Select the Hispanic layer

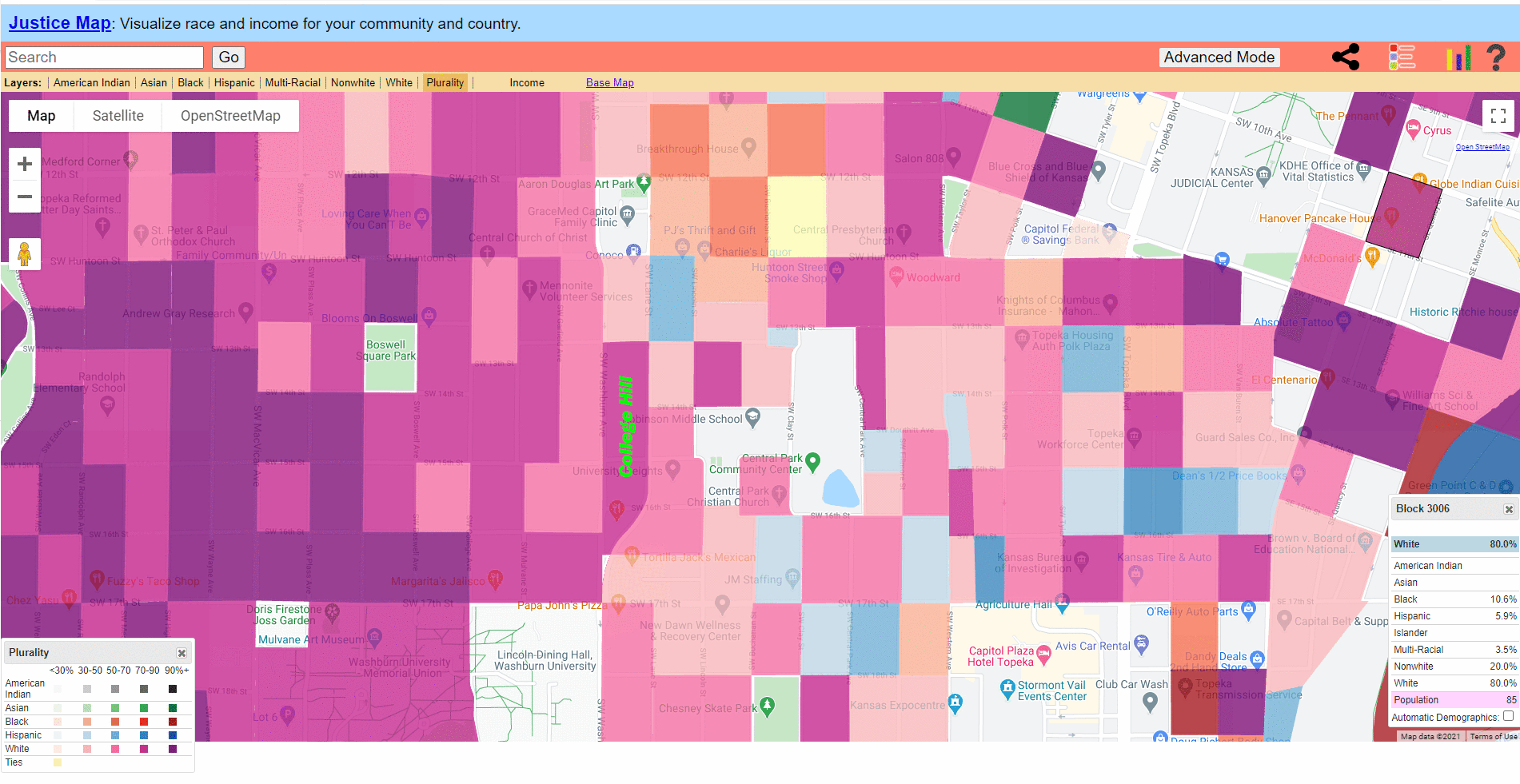click(234, 82)
